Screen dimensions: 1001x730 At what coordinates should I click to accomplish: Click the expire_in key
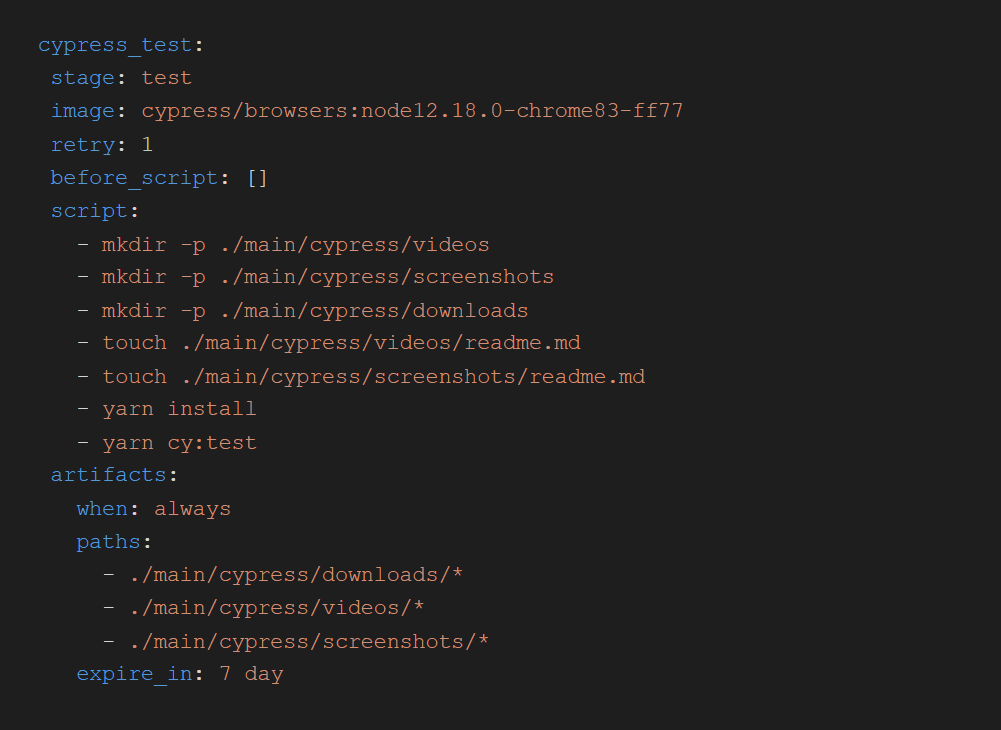[x=134, y=674]
